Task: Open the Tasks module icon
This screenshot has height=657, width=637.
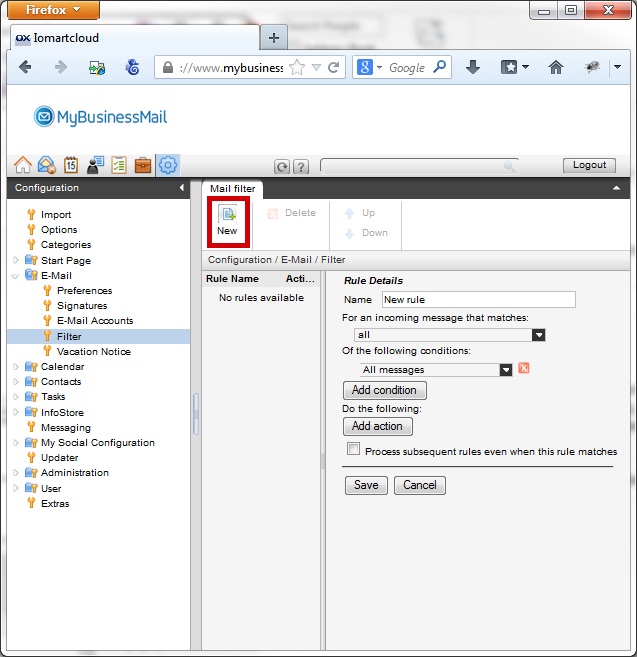Action: 119,165
